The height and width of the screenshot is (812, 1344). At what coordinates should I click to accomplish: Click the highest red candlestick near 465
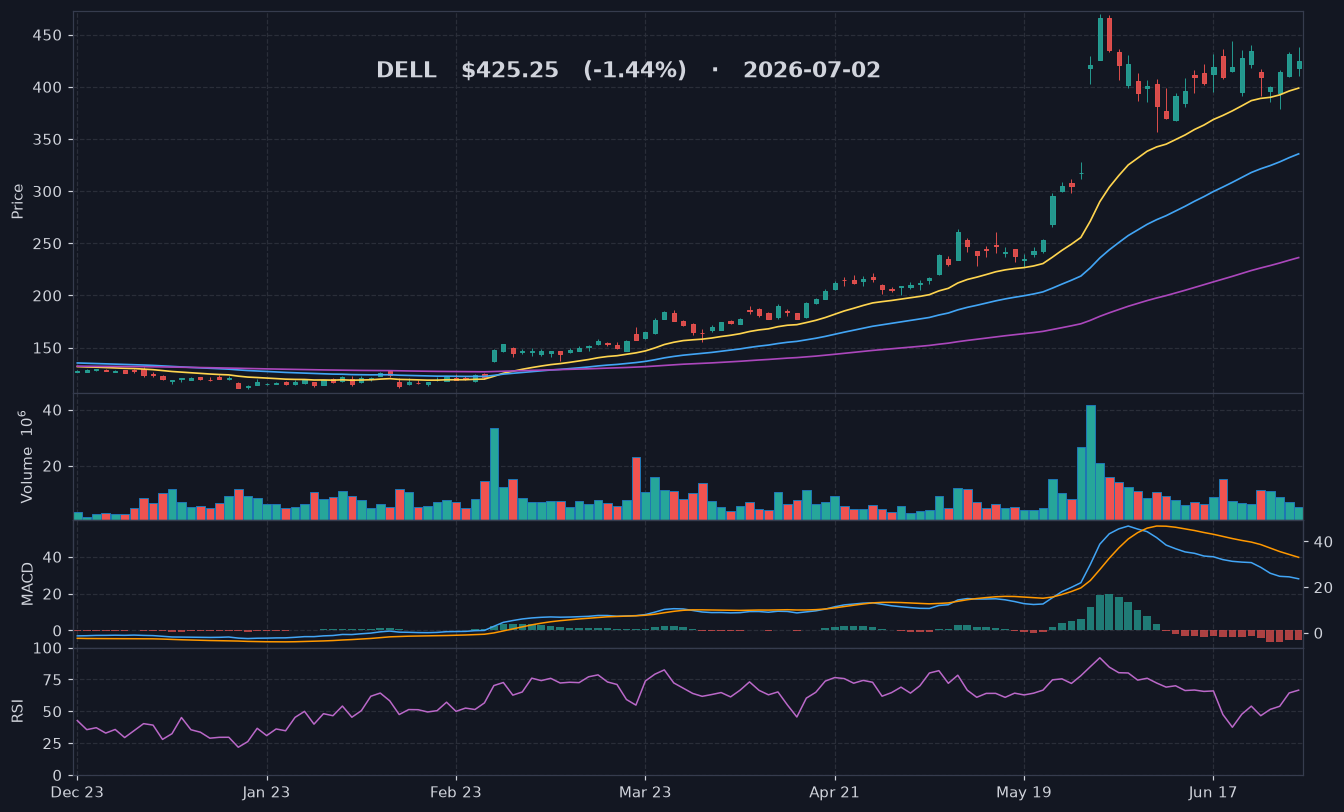pyautogui.click(x=1110, y=34)
